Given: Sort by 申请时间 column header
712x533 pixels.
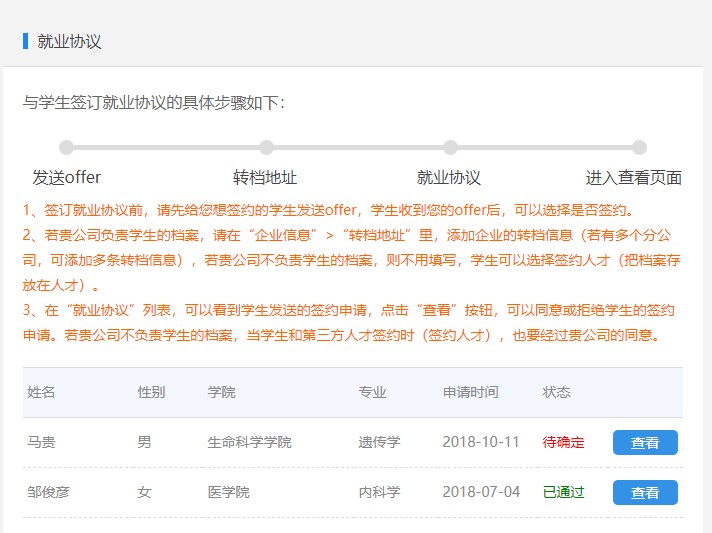Looking at the screenshot, I should (x=470, y=392).
